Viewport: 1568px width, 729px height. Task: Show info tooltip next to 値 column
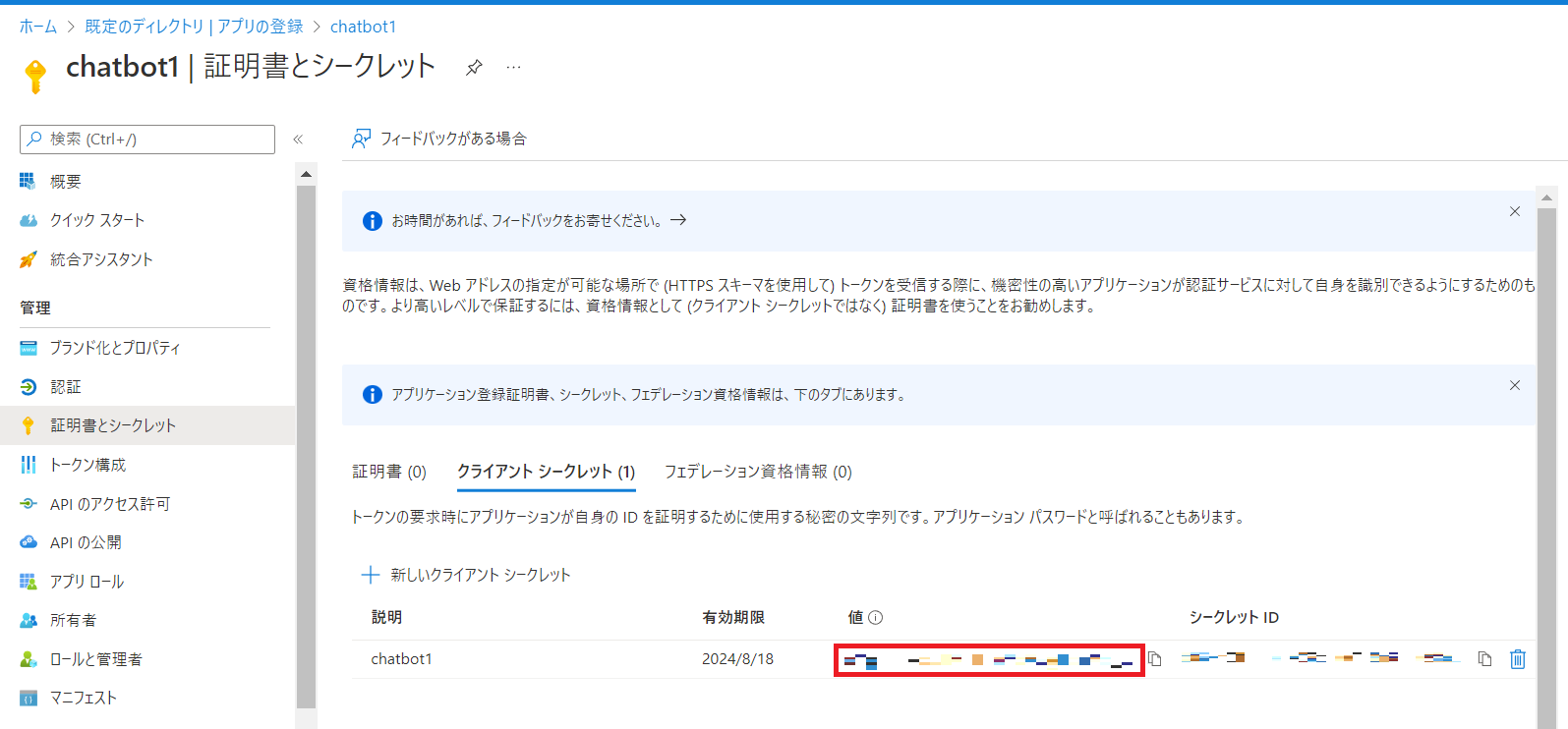coord(875,618)
